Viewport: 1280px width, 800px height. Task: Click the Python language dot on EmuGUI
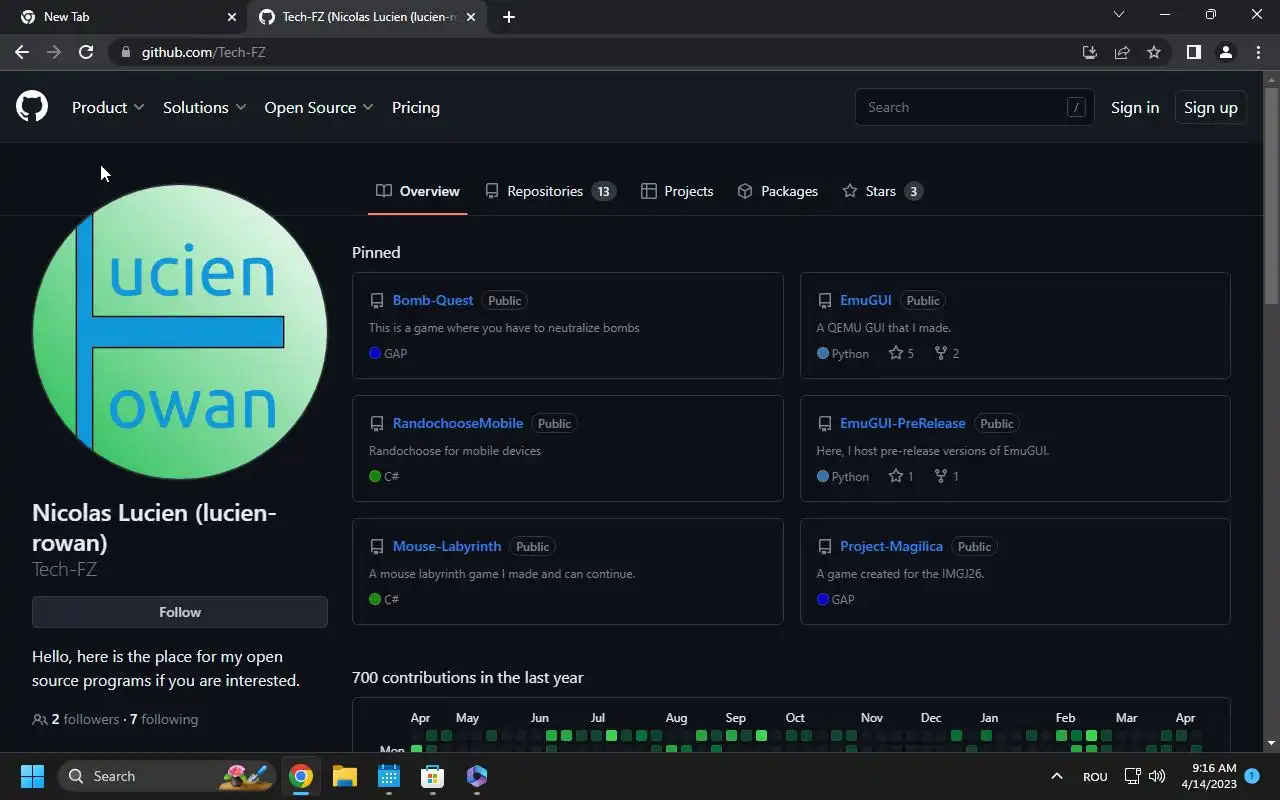(x=823, y=353)
